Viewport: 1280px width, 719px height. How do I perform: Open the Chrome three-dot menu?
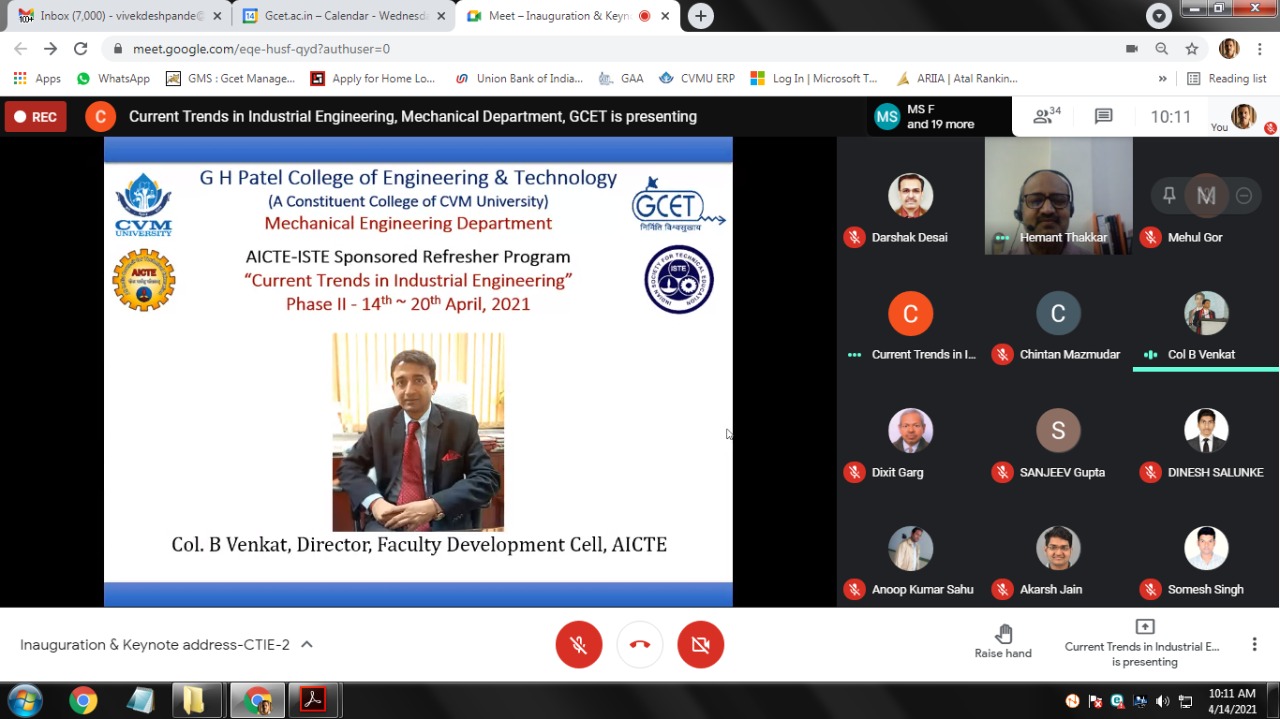pyautogui.click(x=1259, y=48)
